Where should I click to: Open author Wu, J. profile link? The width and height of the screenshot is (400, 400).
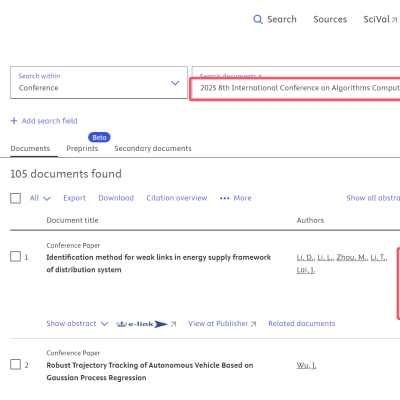tap(306, 366)
